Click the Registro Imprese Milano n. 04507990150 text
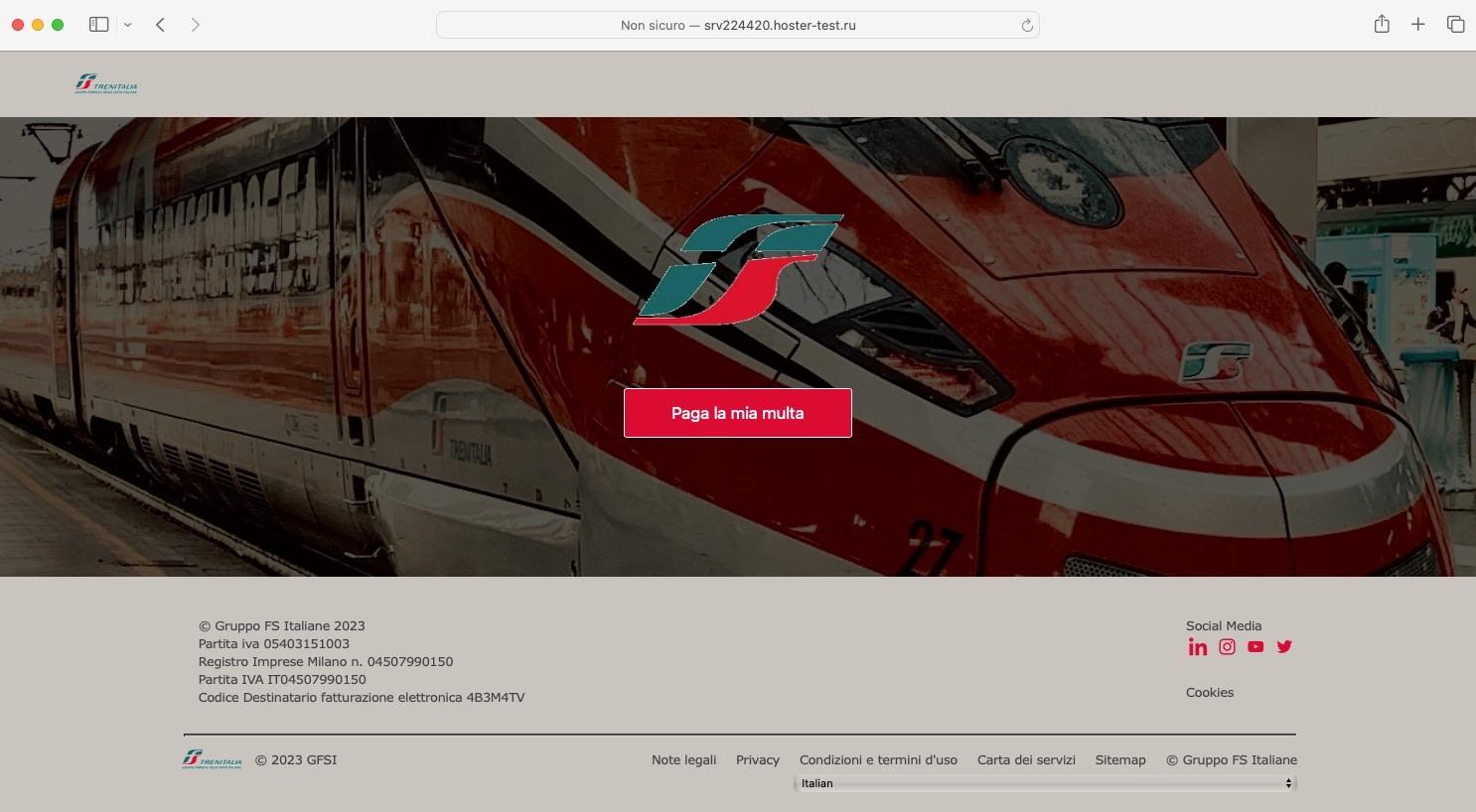 coord(326,662)
